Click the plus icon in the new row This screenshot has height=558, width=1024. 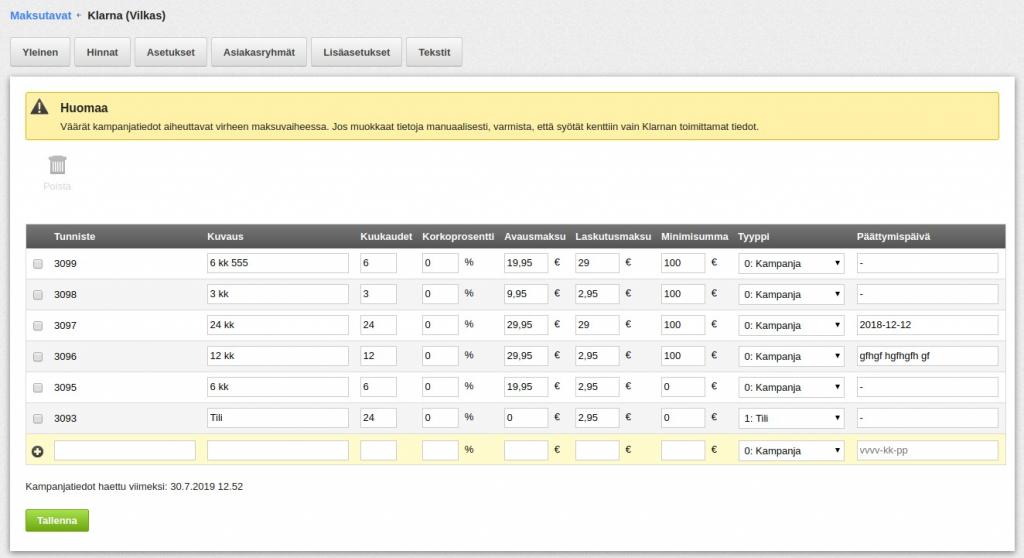[38, 451]
